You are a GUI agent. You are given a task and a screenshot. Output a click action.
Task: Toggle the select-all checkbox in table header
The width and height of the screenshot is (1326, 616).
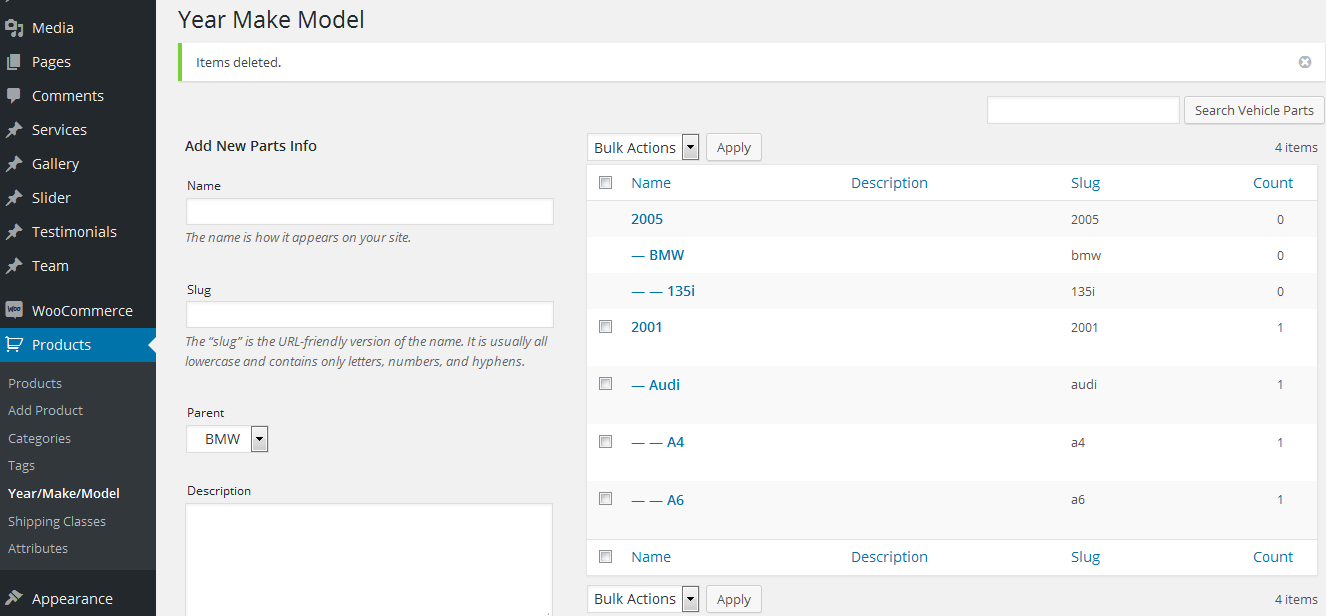[605, 182]
